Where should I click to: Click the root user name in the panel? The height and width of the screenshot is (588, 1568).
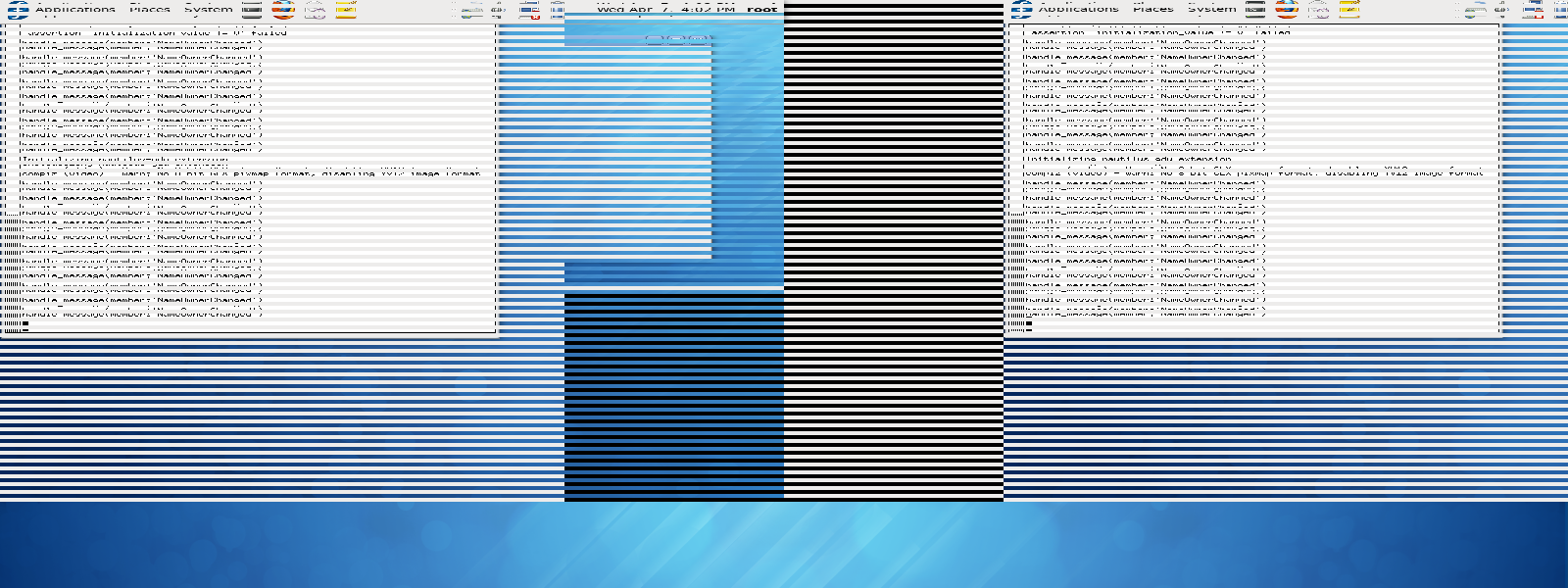[761, 10]
